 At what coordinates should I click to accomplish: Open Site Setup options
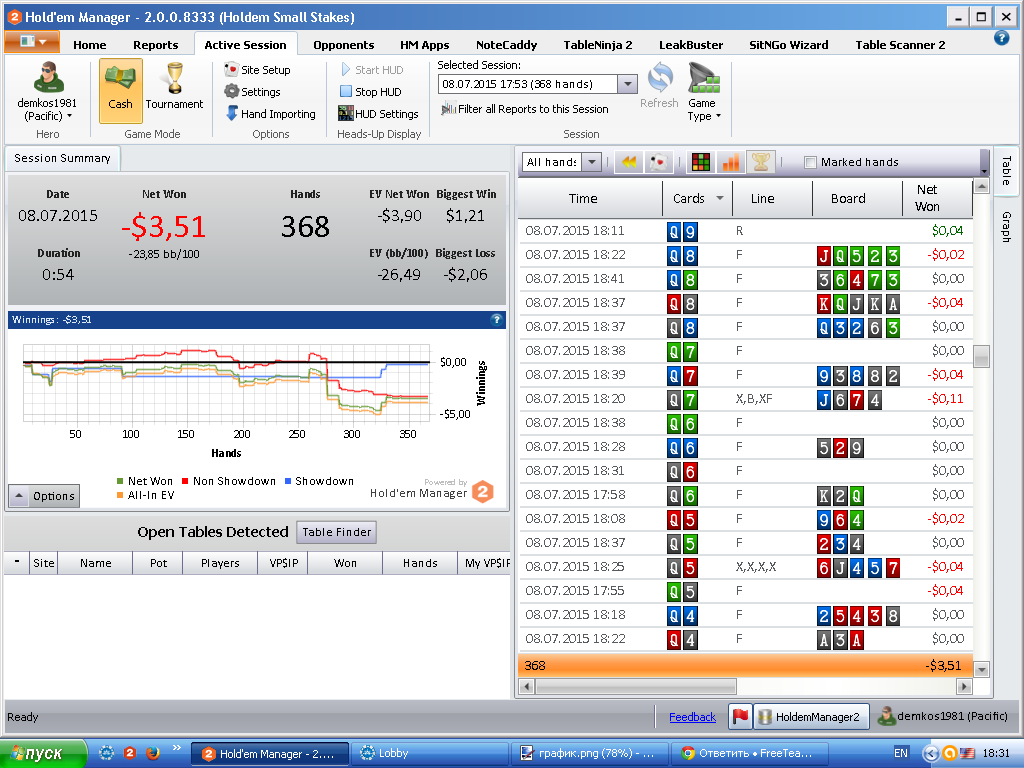coord(257,70)
